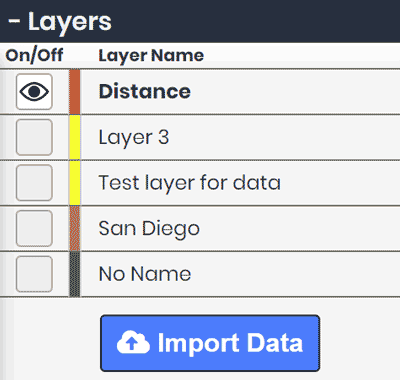400x380 pixels.
Task: Click yellow swatch of Test layer for data
Action: [75, 183]
